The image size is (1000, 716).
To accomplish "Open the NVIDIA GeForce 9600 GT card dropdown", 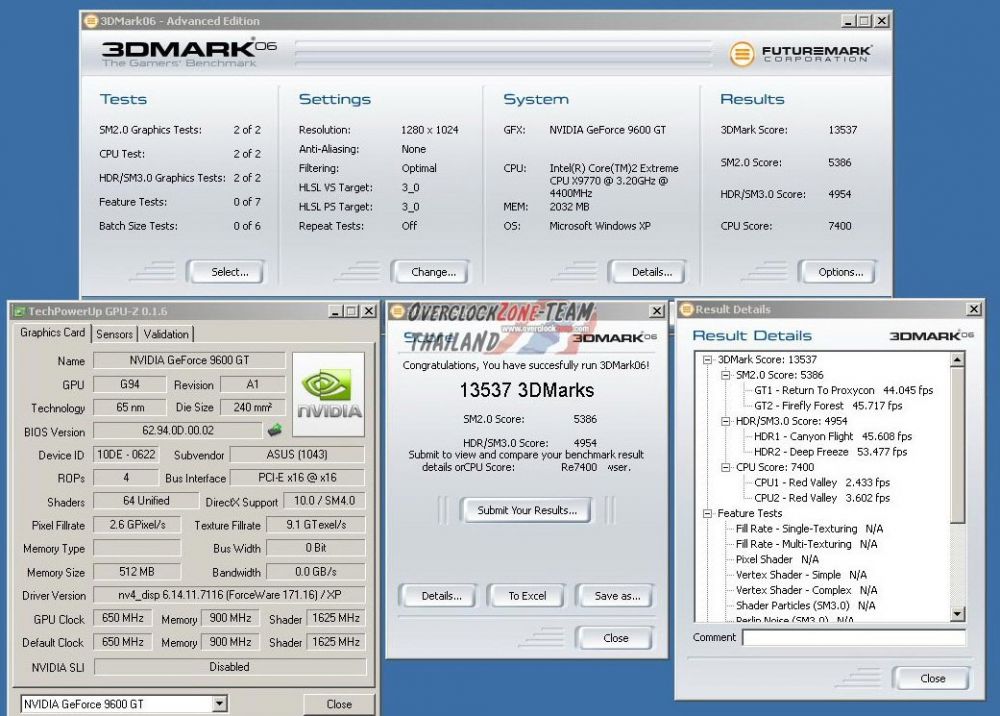I will pyautogui.click(x=219, y=704).
